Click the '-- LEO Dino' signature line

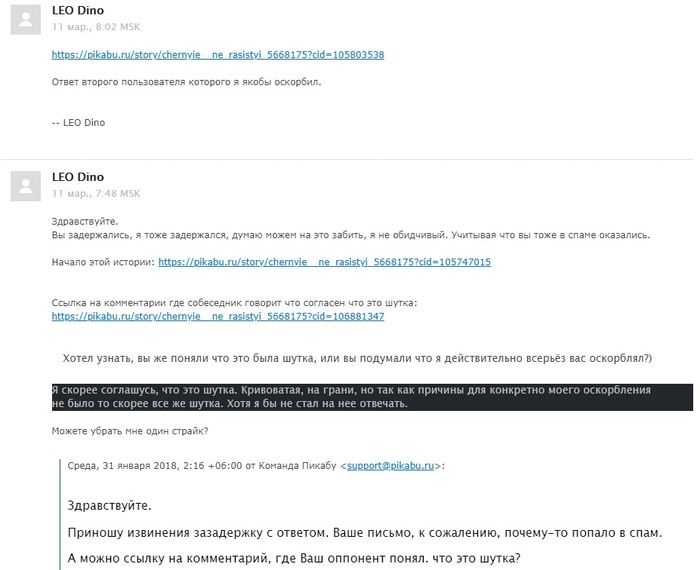point(79,123)
